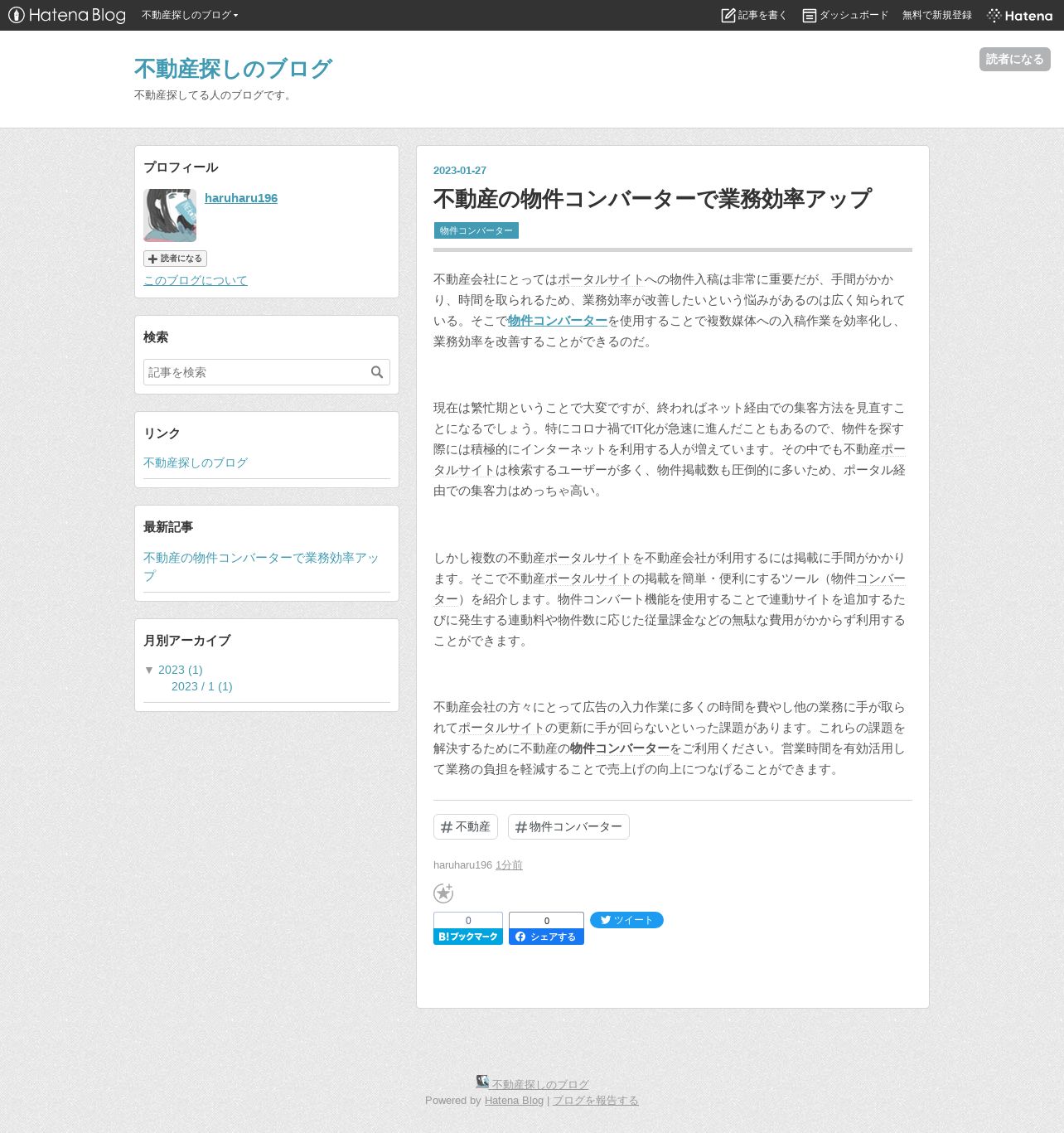The height and width of the screenshot is (1133, 1064).
Task: Open ダッシュボード in top bar
Action: pyautogui.click(x=845, y=15)
